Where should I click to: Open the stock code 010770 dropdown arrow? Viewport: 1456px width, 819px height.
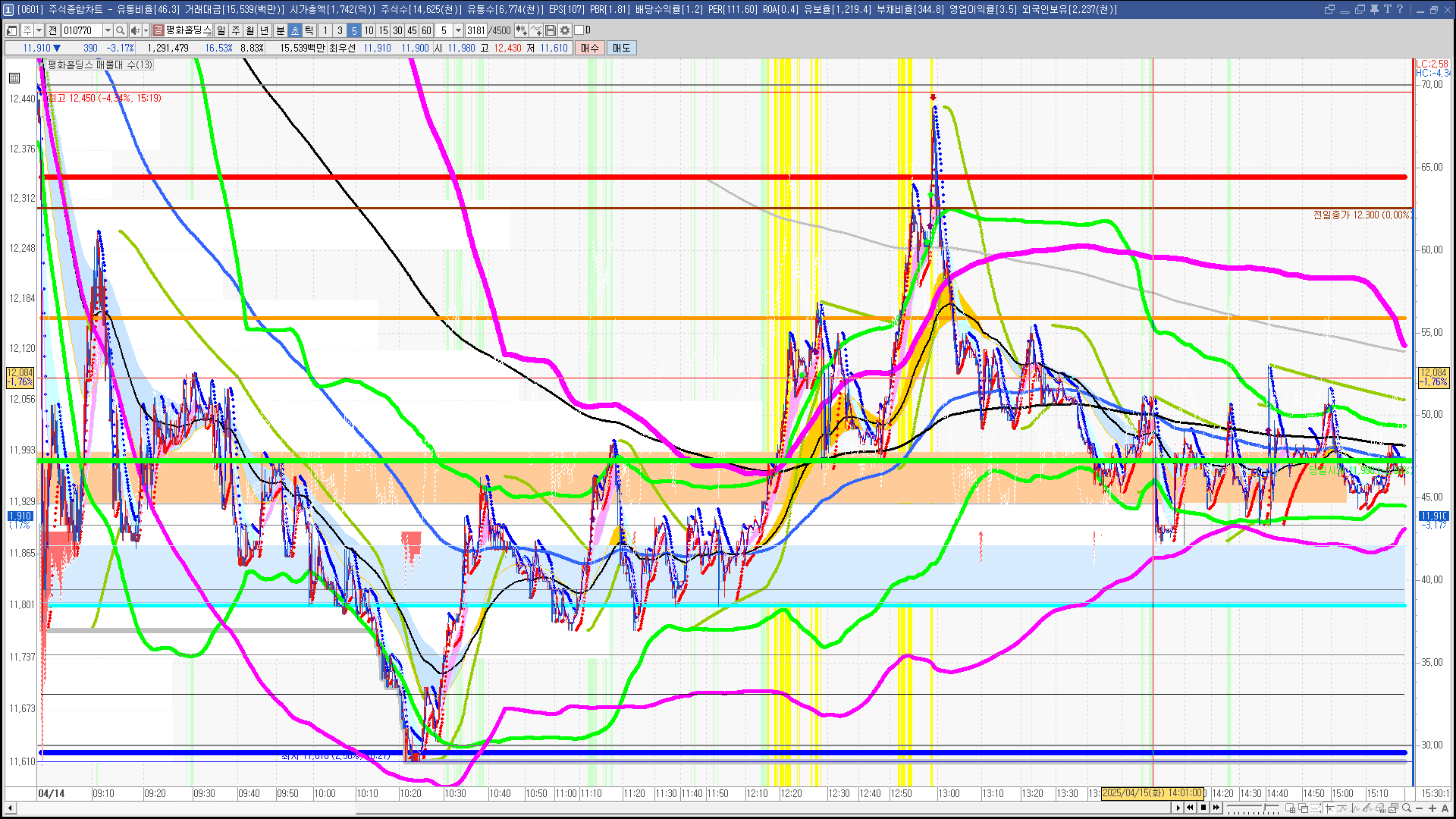click(108, 30)
